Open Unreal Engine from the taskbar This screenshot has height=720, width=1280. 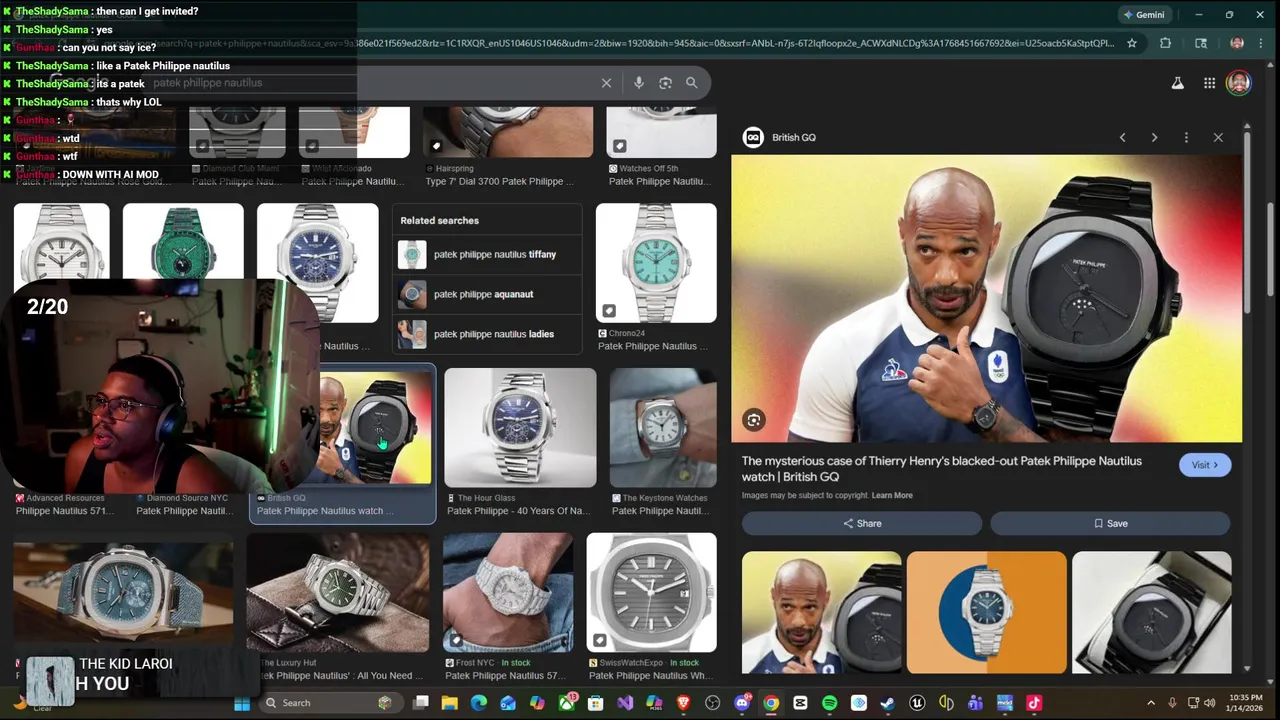pos(917,703)
